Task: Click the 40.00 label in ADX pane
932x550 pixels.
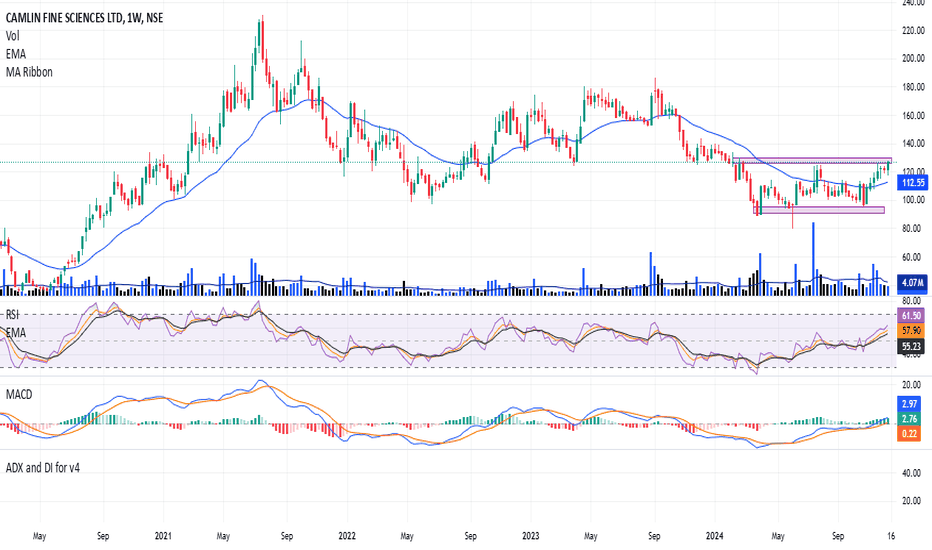Action: point(912,473)
